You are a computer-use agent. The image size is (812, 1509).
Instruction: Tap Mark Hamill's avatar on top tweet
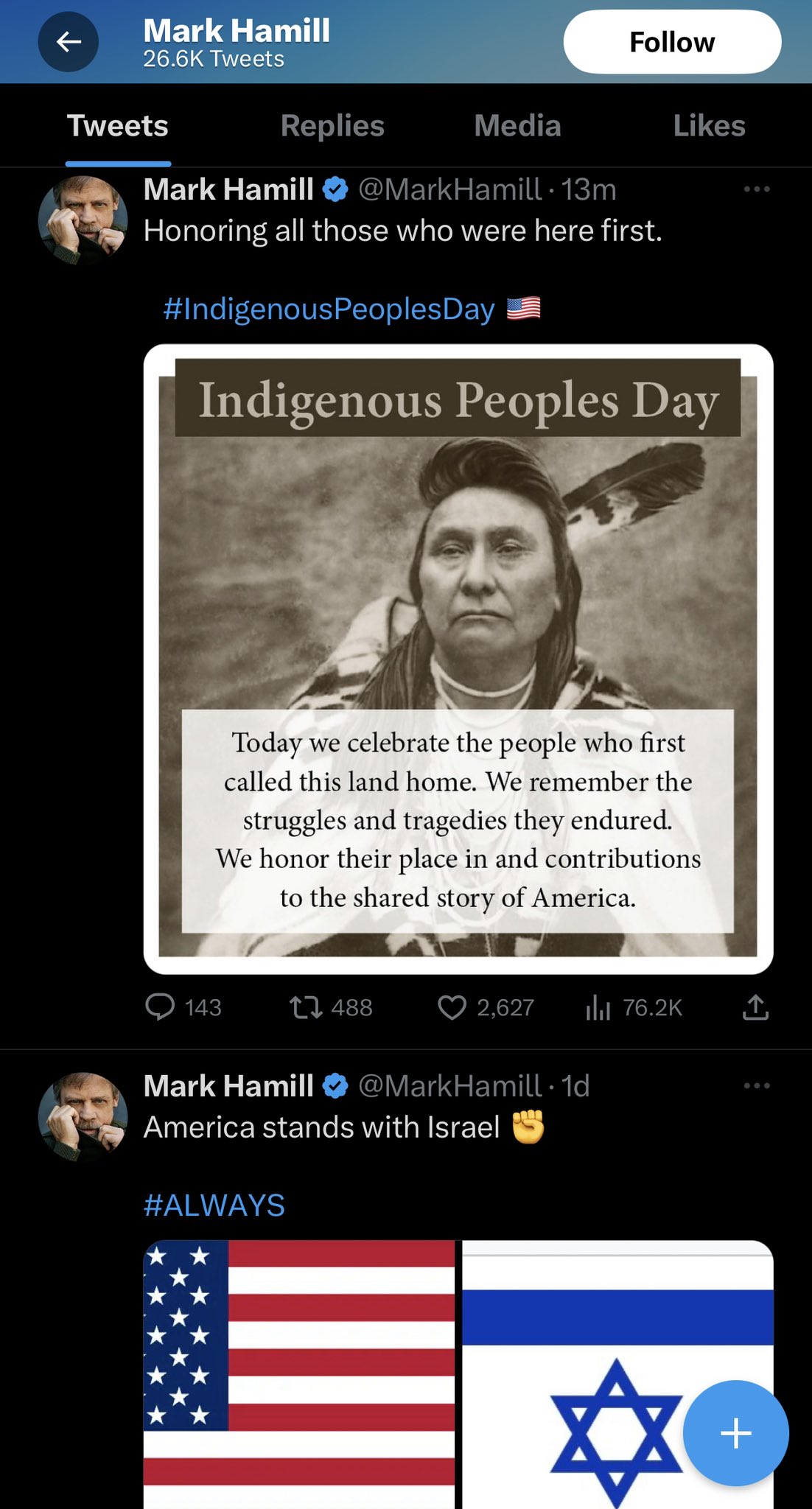click(x=83, y=220)
